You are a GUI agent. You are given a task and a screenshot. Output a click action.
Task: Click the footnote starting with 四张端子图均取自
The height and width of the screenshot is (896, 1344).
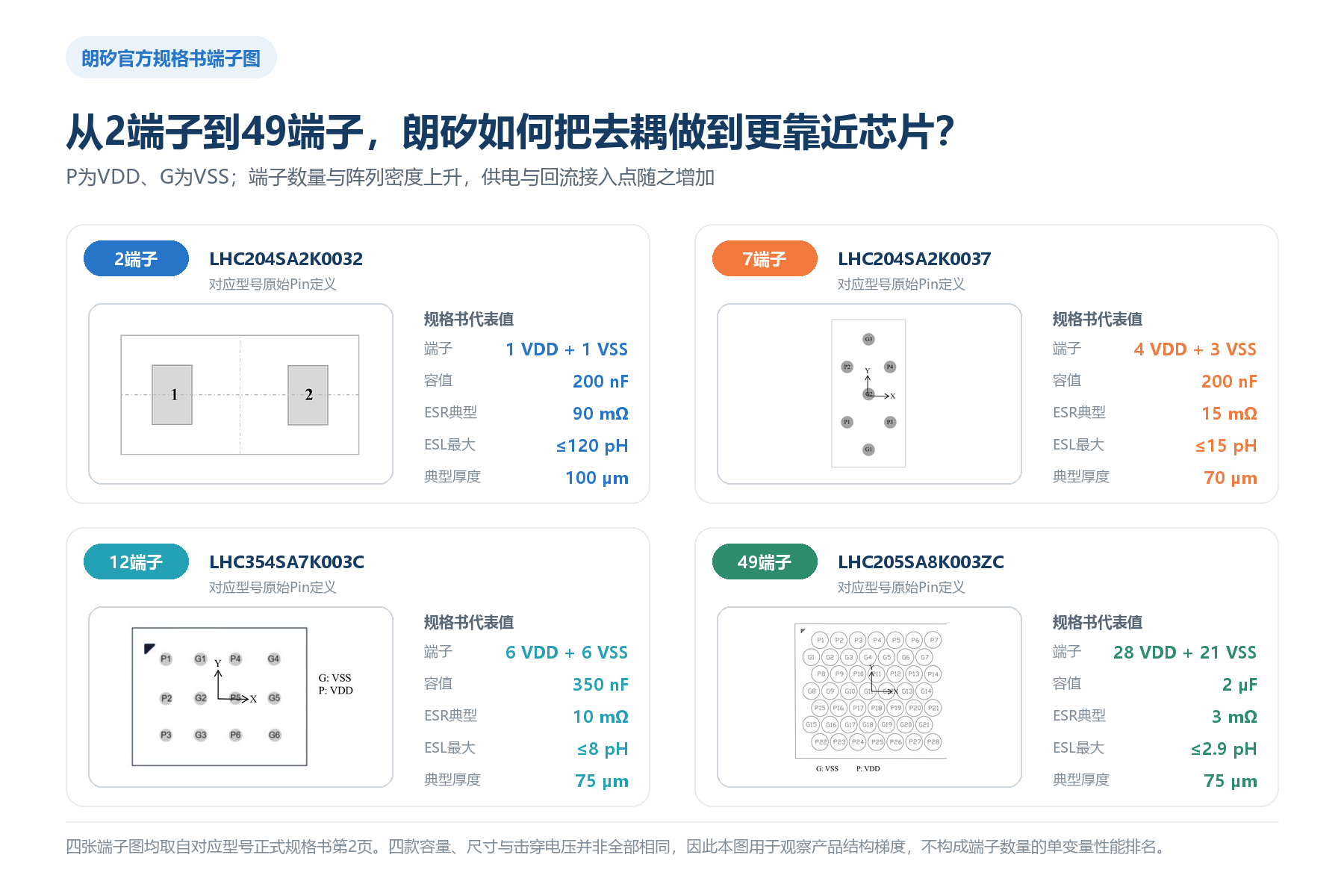pos(616,847)
